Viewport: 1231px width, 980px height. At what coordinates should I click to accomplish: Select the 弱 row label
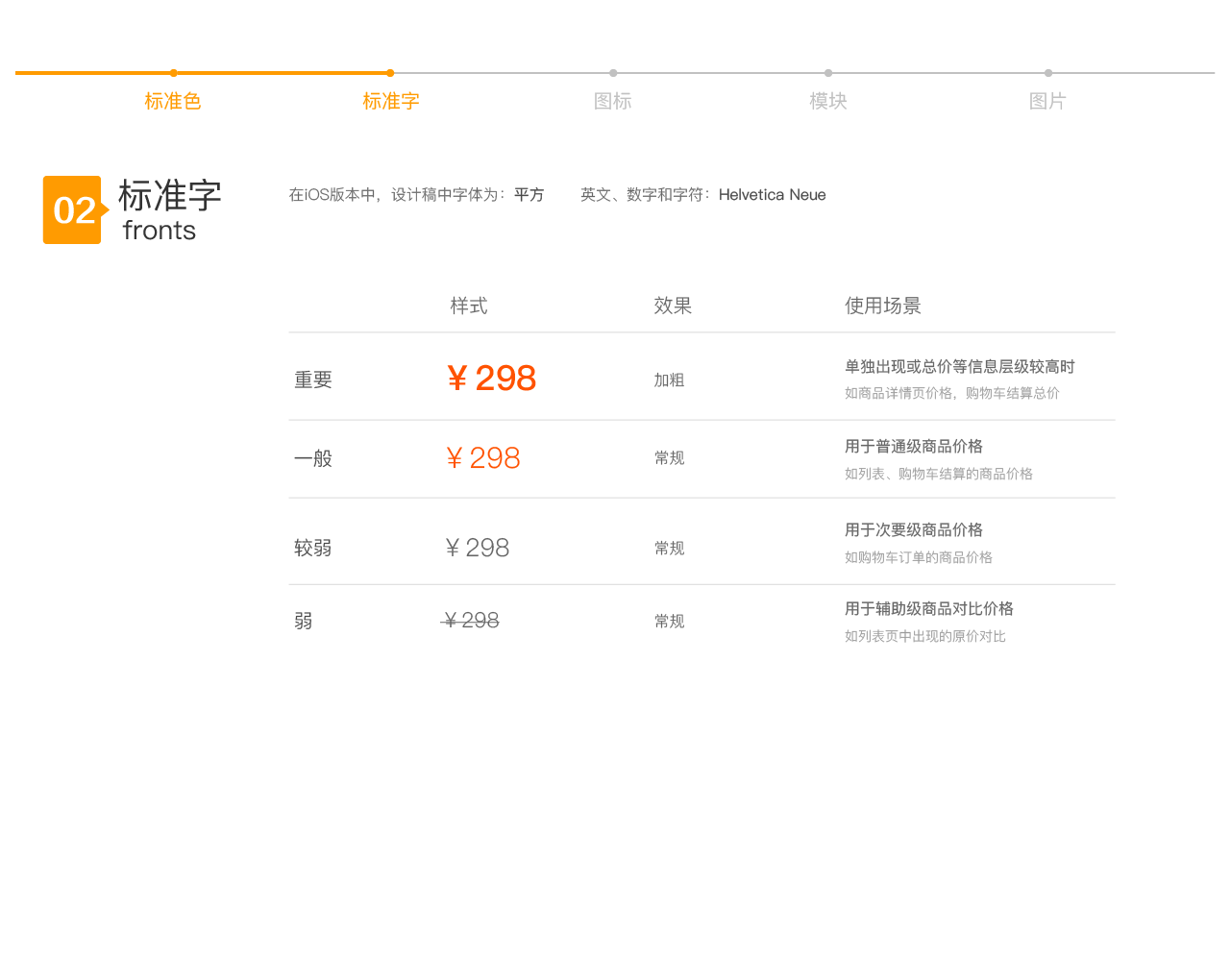[304, 621]
